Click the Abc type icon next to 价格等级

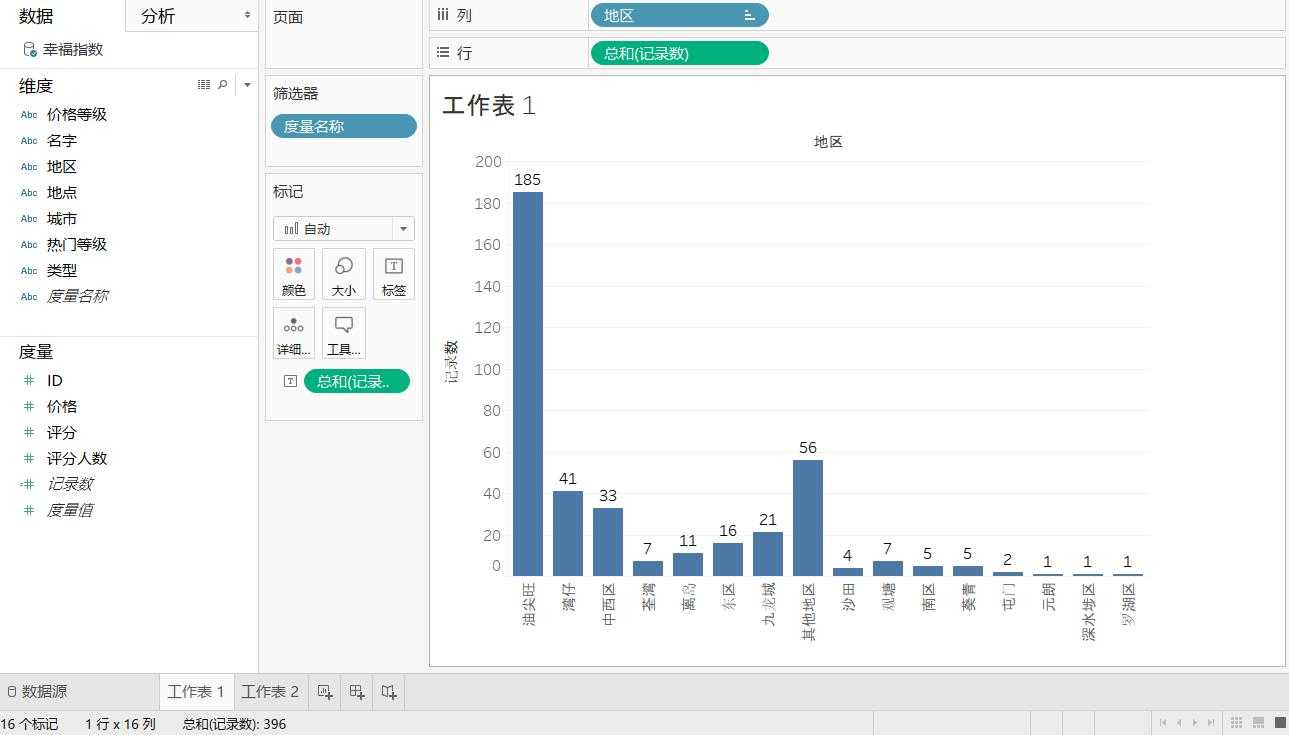[x=29, y=114]
